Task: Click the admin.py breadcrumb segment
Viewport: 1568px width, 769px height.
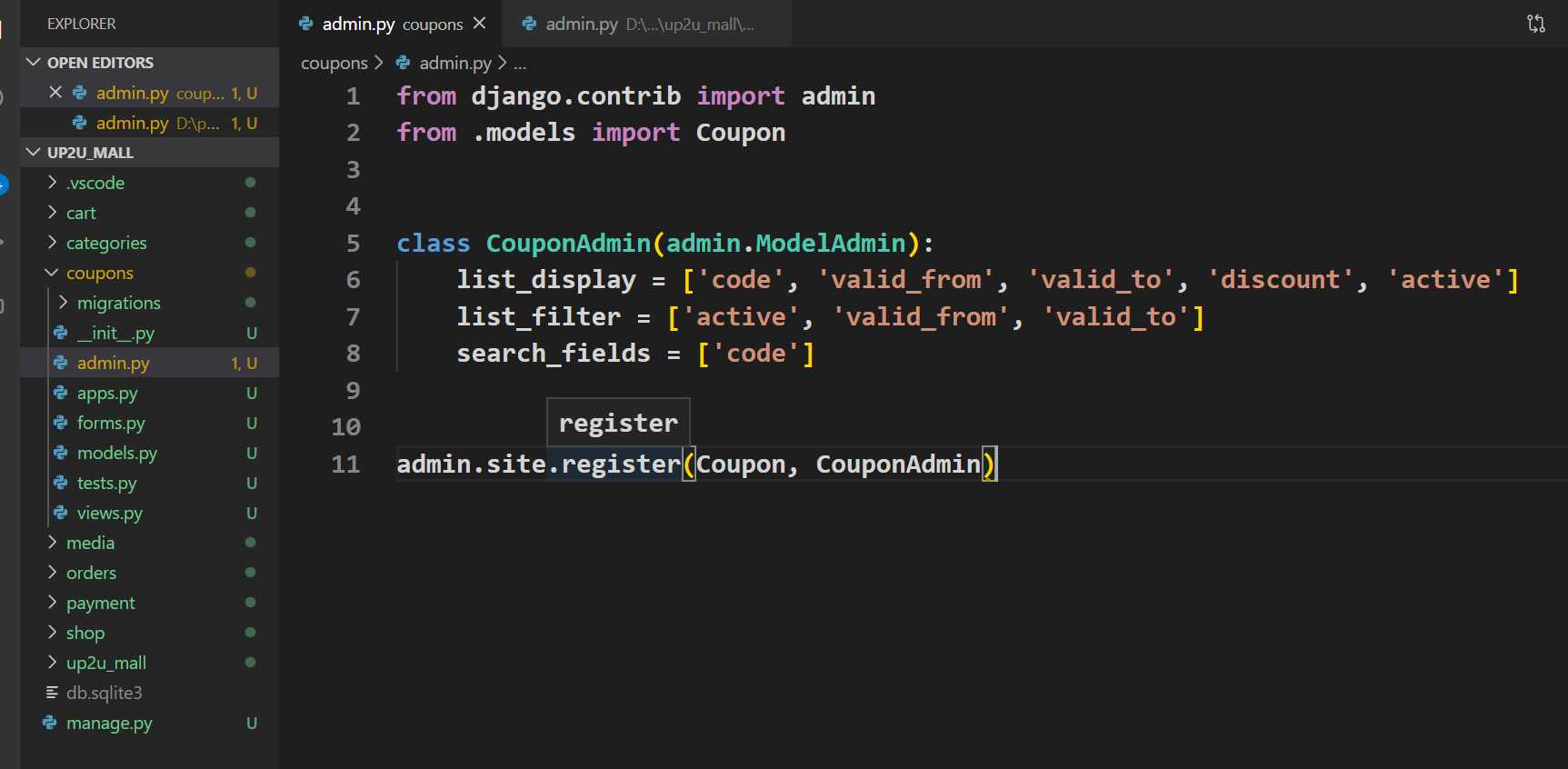Action: tap(455, 63)
